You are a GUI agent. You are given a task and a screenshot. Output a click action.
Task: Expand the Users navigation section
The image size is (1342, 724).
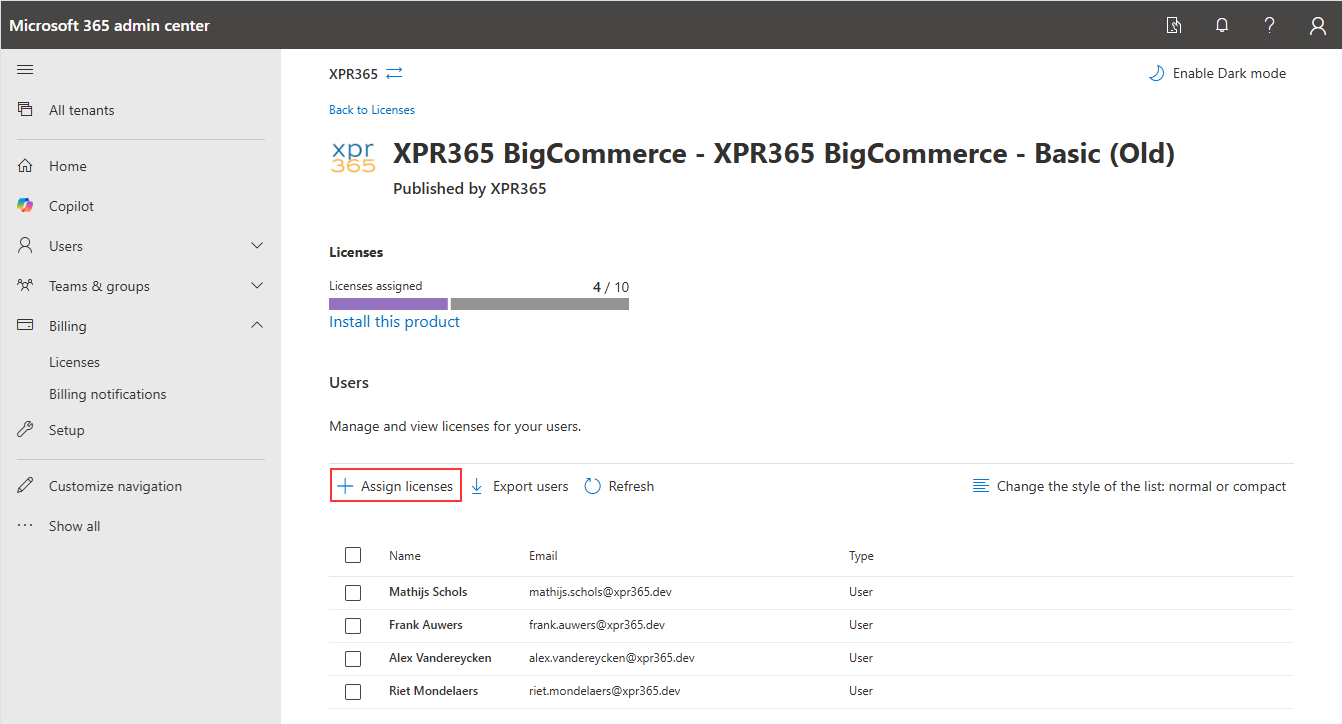click(x=256, y=246)
